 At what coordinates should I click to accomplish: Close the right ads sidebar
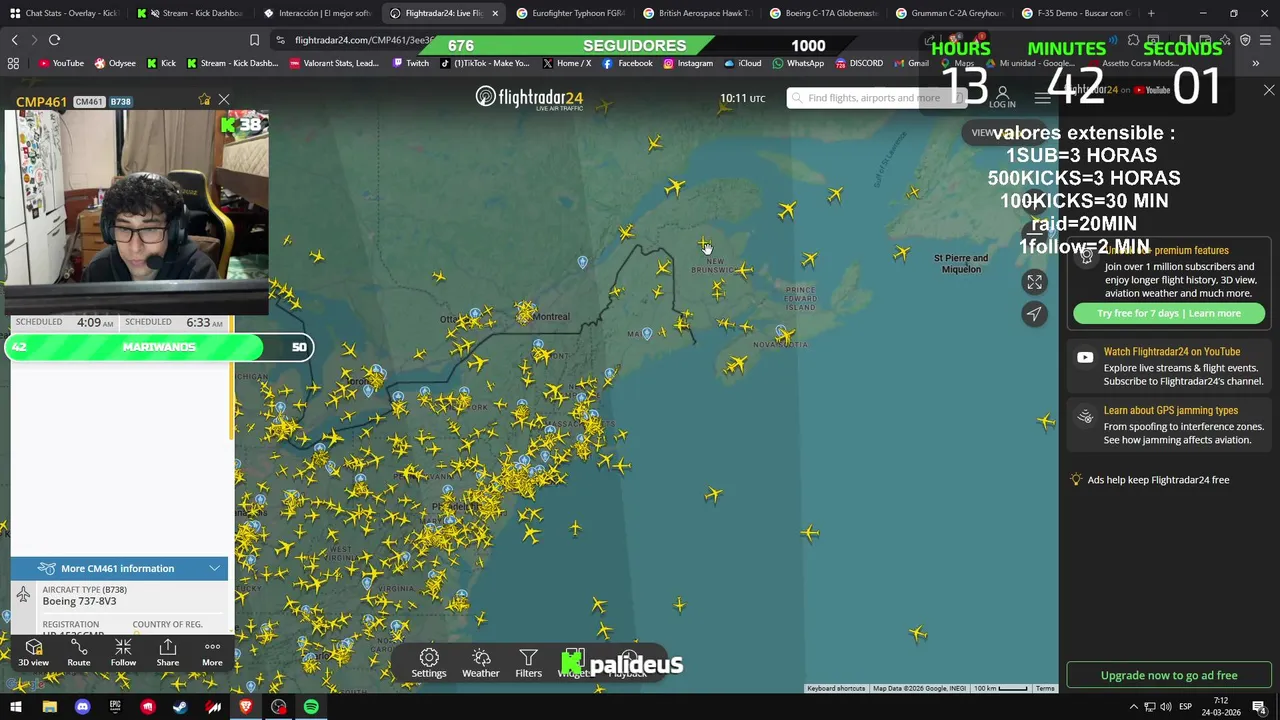[x=1269, y=90]
